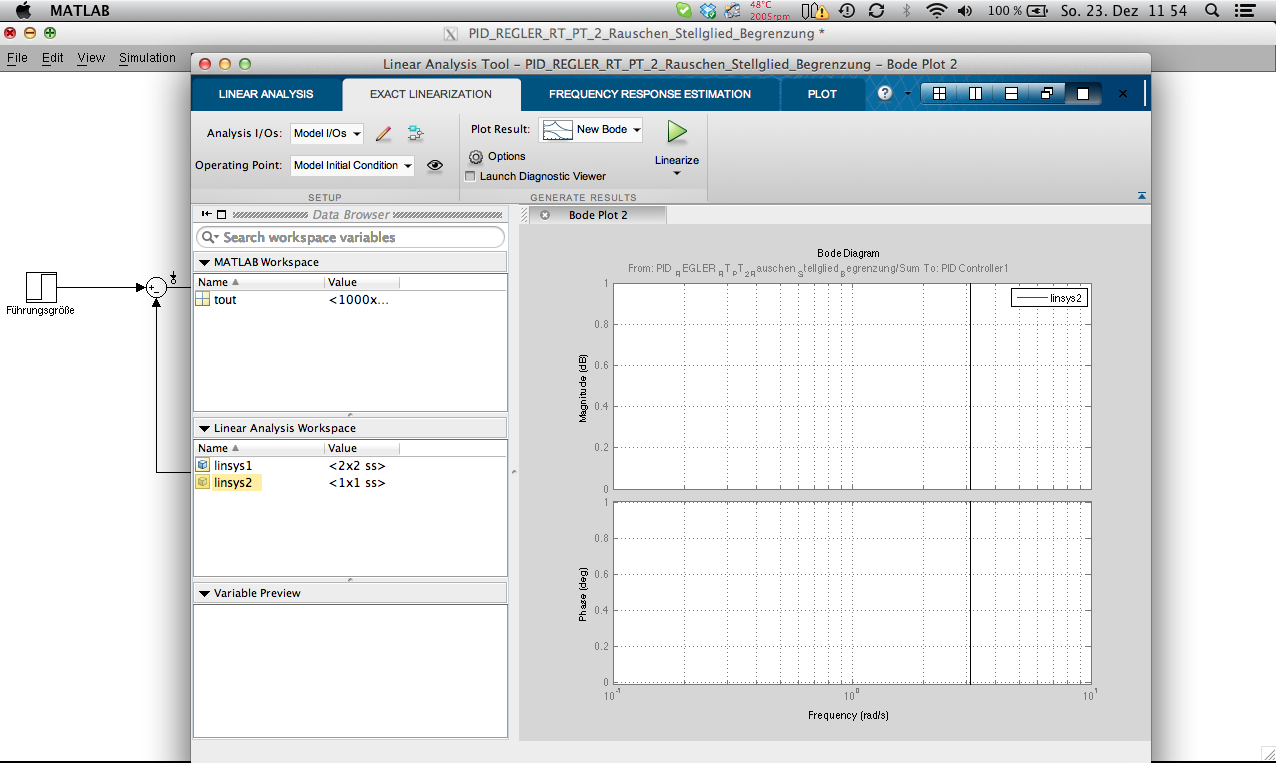Screen dimensions: 1276x763
Task: Switch to the four-pane tile layout icon
Action: [x=939, y=94]
